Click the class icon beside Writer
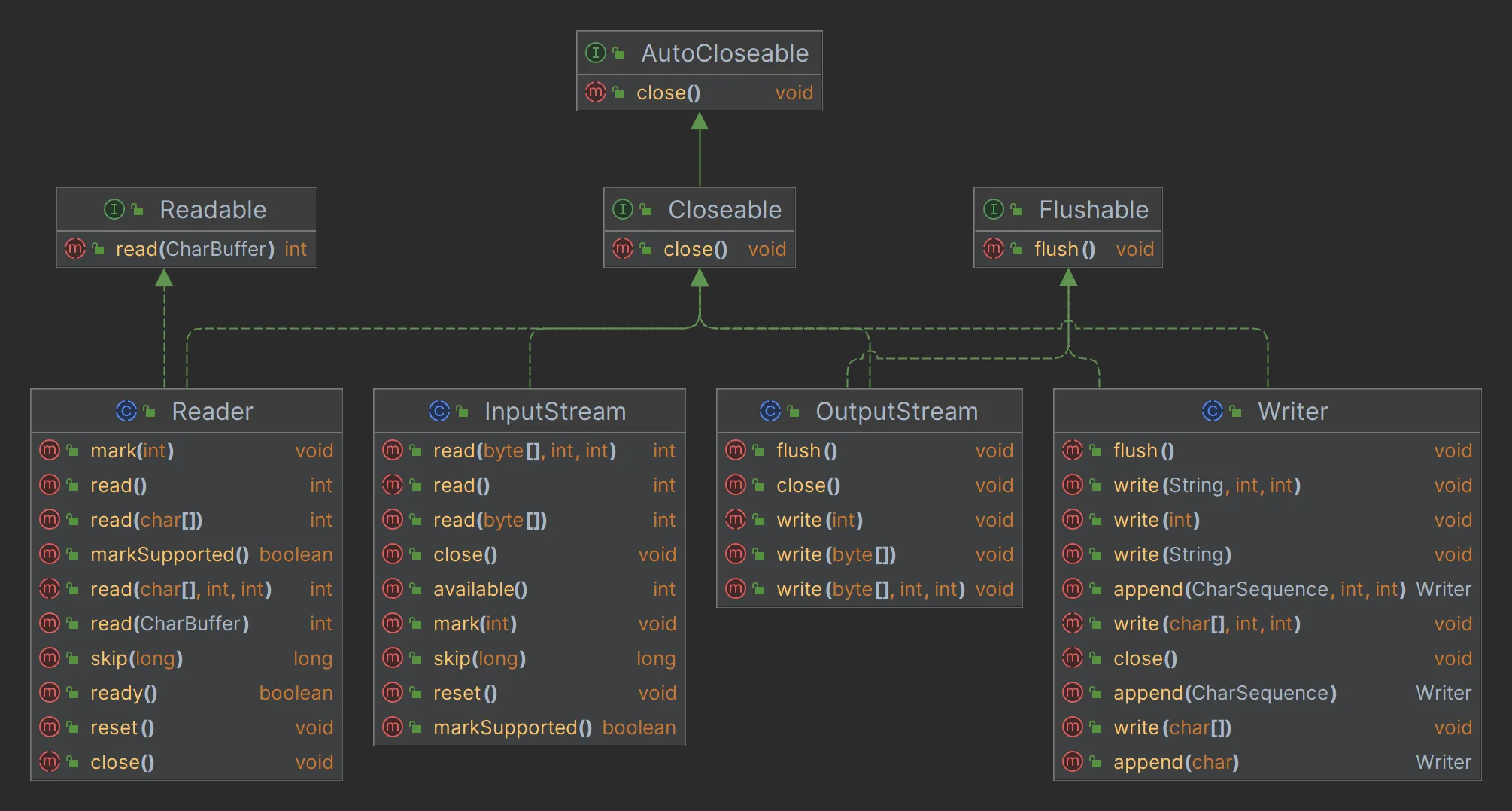The height and width of the screenshot is (811, 1512). (1213, 411)
